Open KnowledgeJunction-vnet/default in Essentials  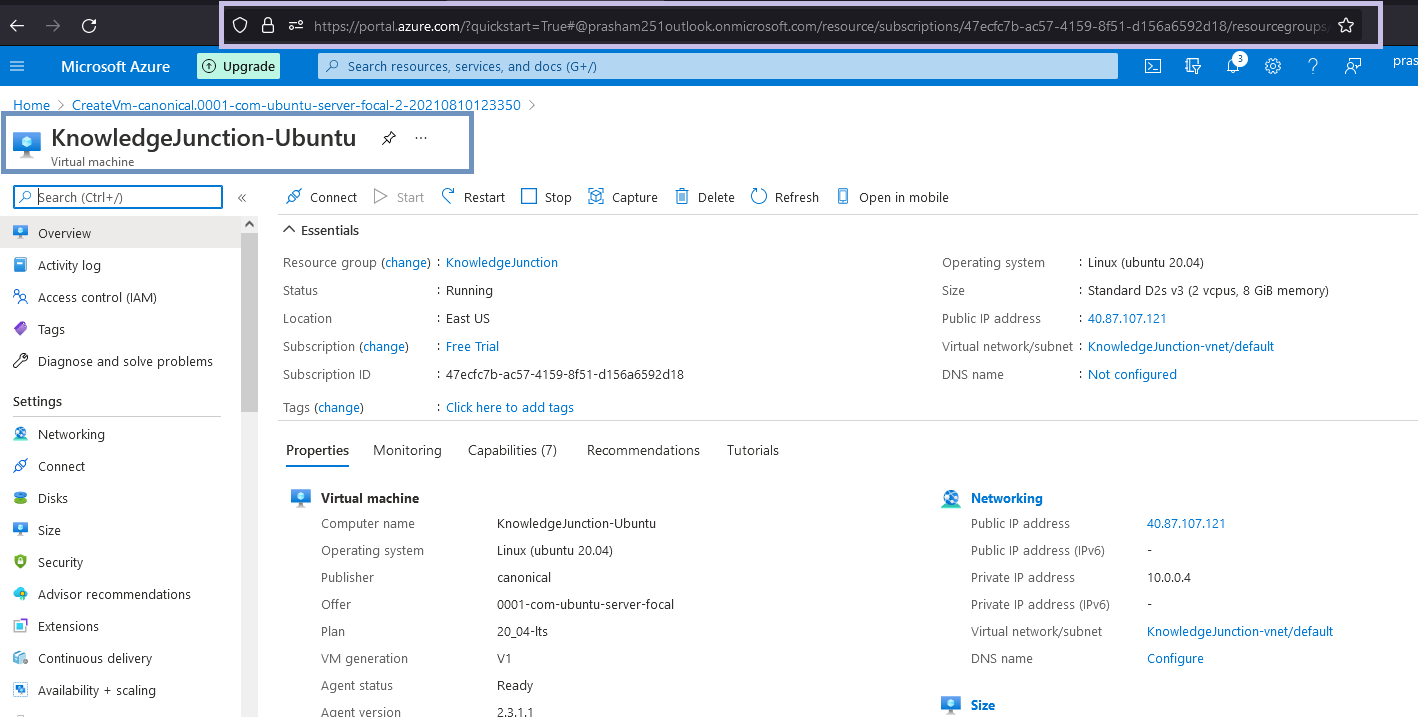click(x=1181, y=346)
